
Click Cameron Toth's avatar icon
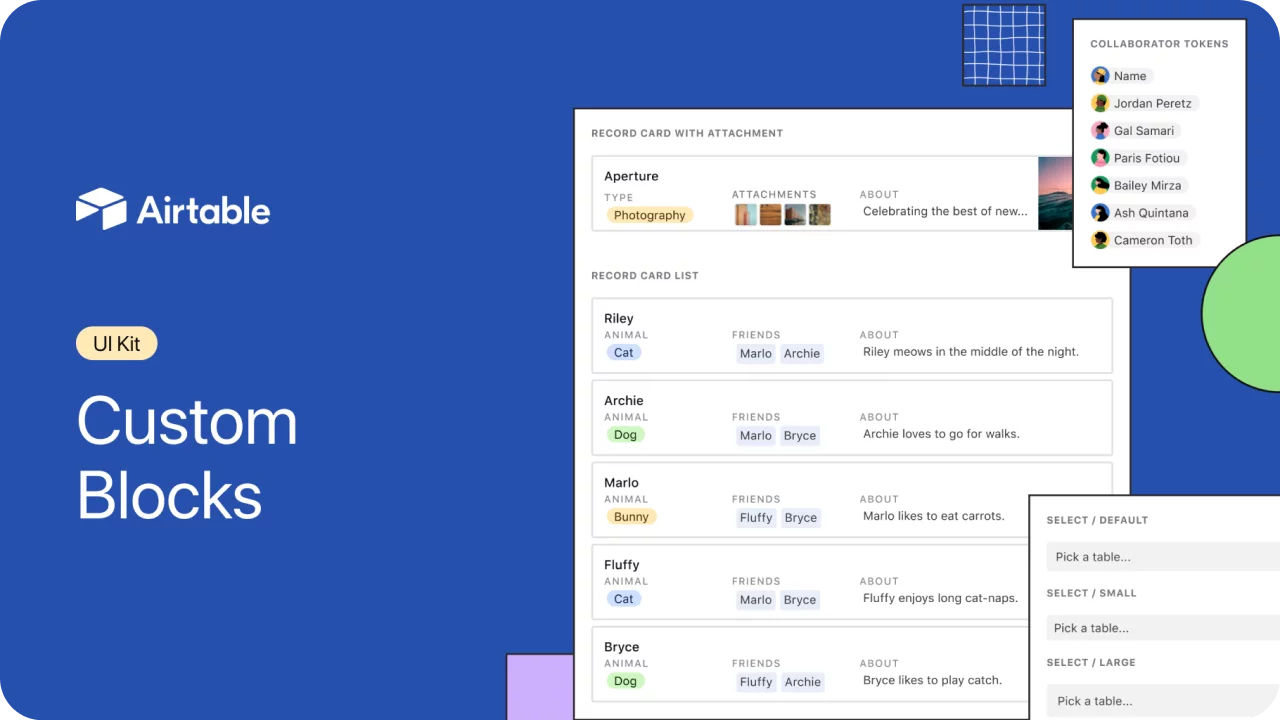click(x=1100, y=240)
